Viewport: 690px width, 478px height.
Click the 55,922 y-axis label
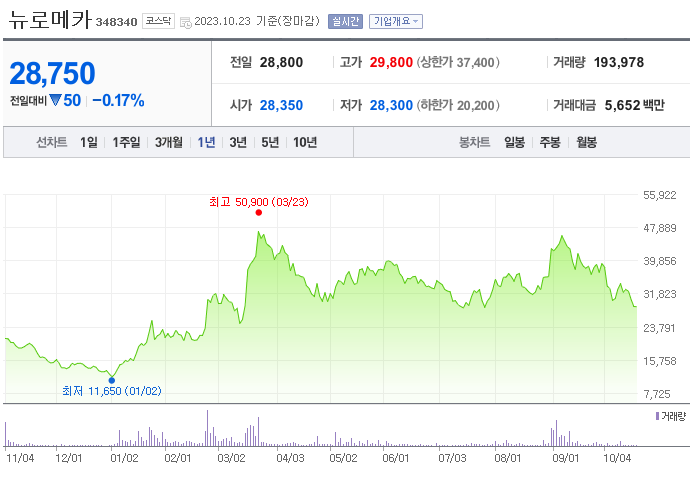tap(660, 195)
